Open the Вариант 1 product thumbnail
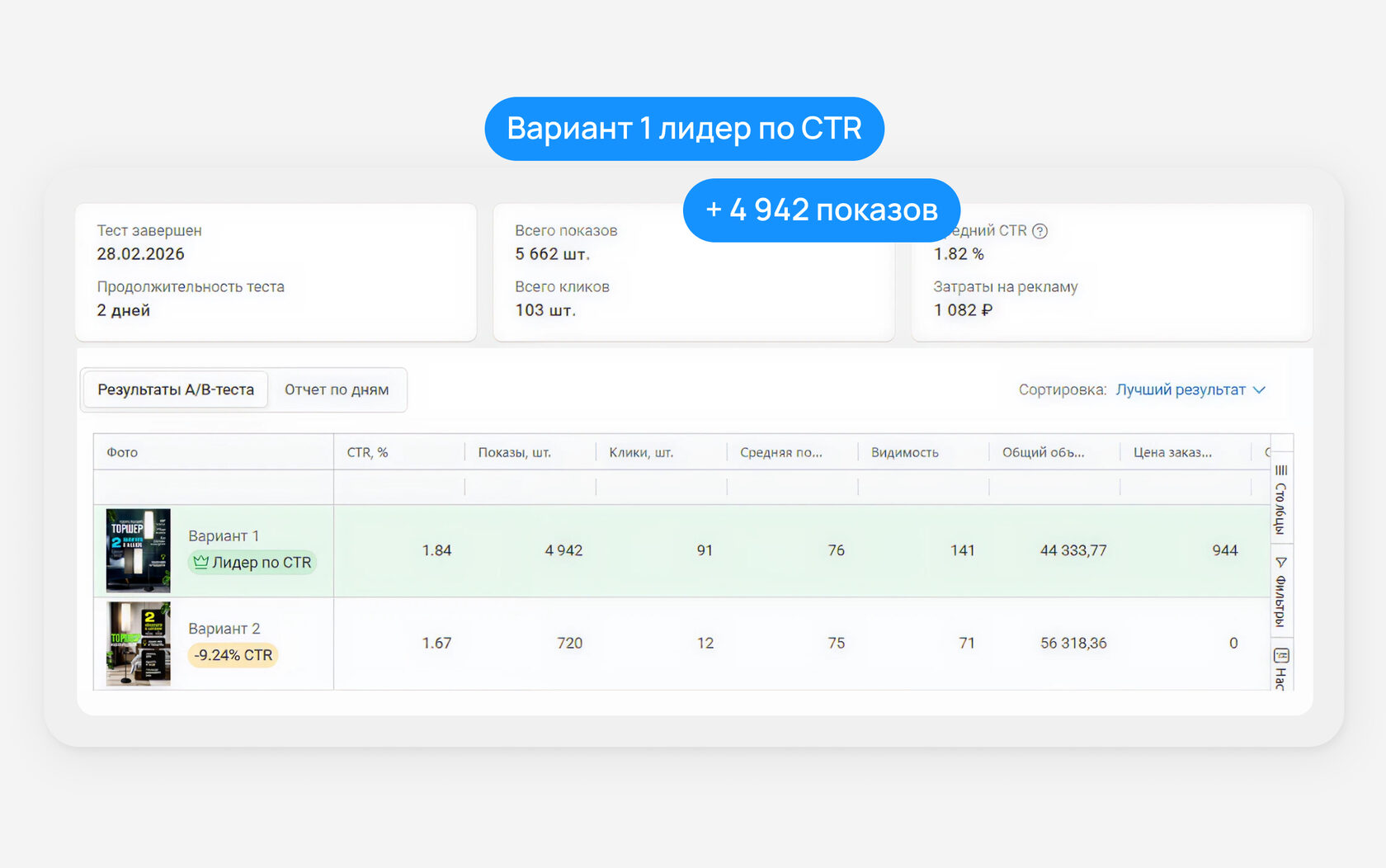The width and height of the screenshot is (1386, 868). tap(138, 550)
